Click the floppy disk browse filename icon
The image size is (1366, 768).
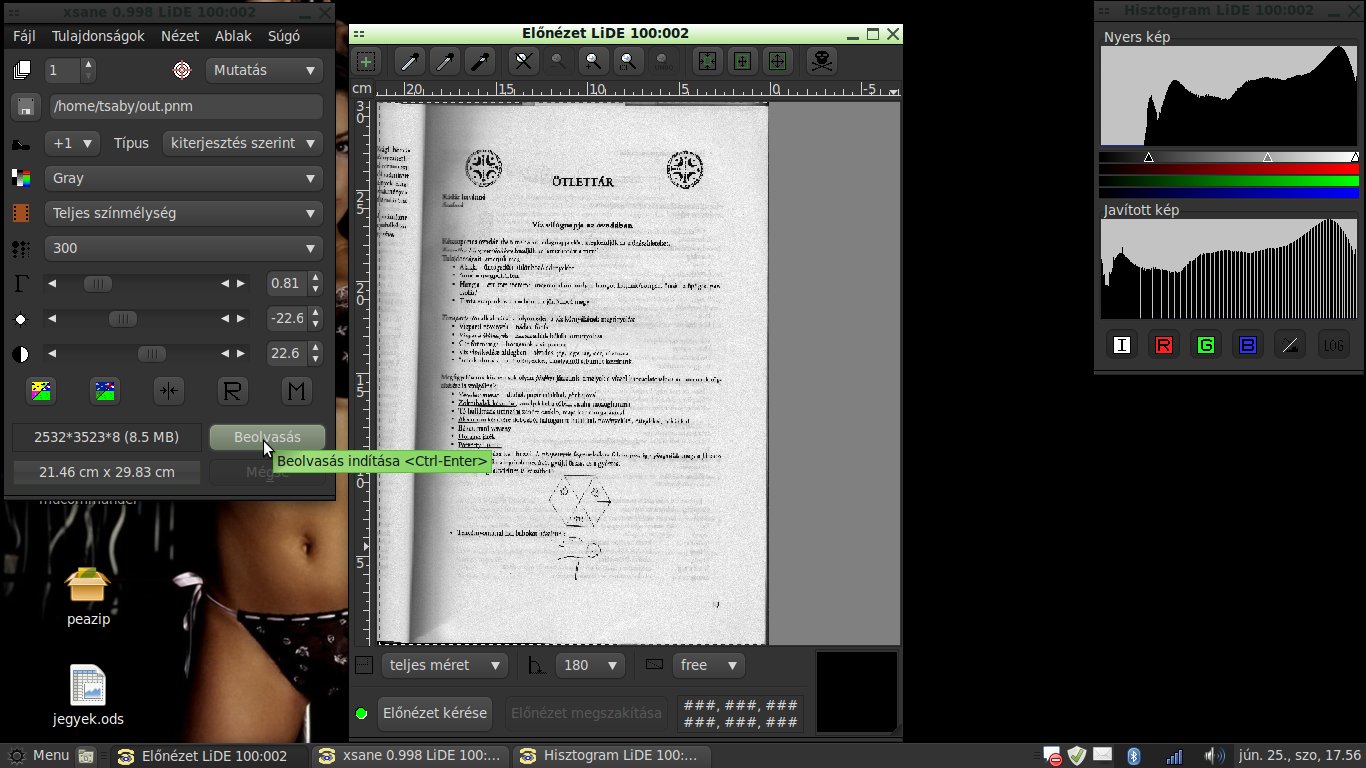(x=26, y=107)
